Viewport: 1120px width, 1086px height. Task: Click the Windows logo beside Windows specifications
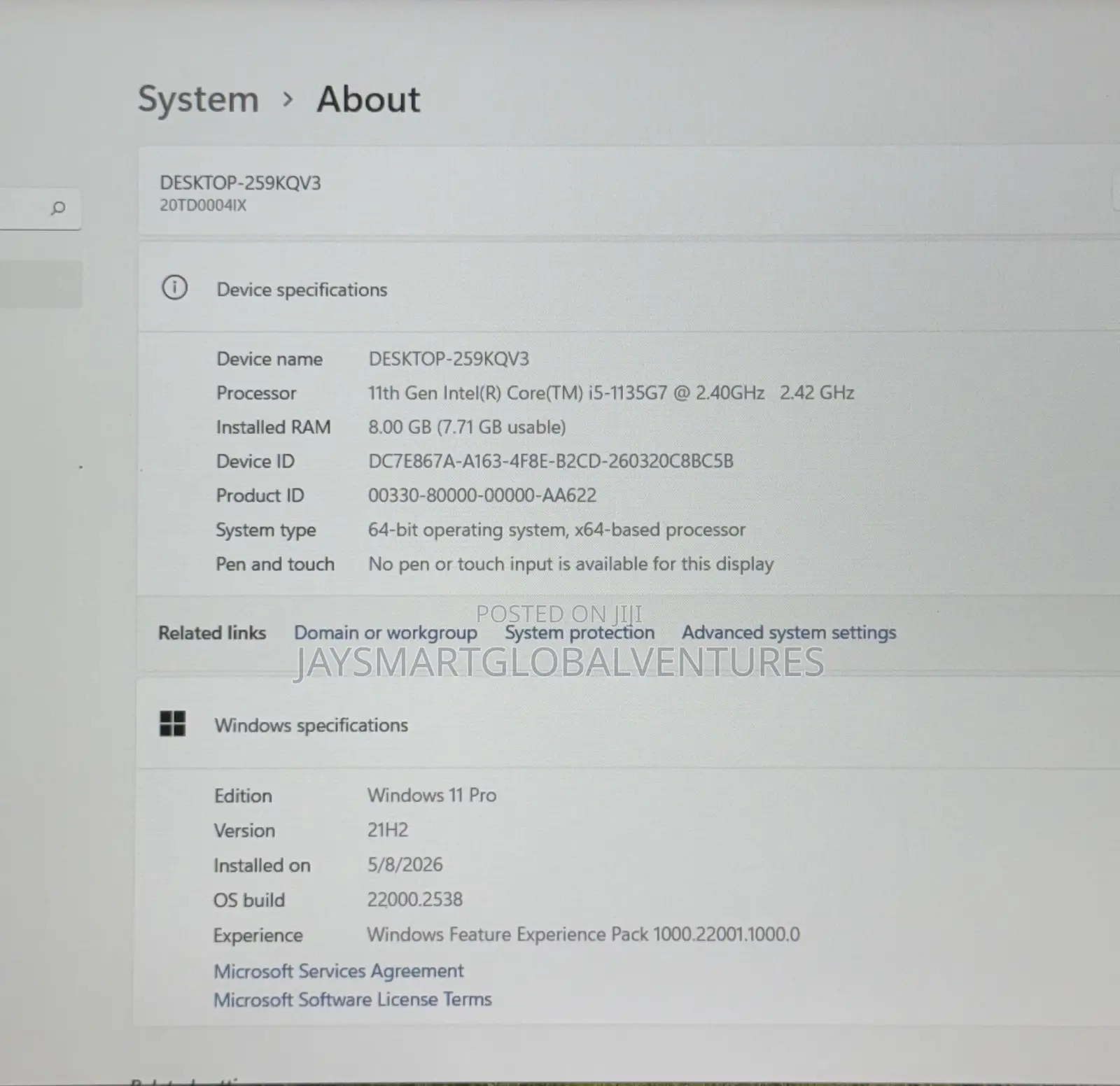(172, 724)
